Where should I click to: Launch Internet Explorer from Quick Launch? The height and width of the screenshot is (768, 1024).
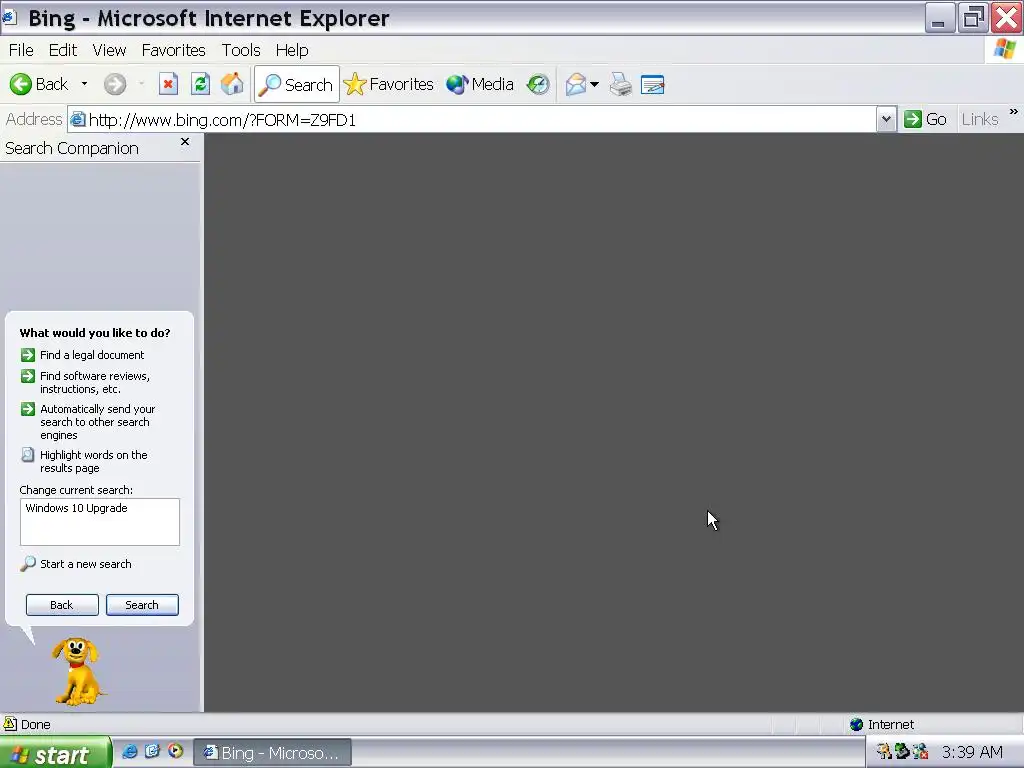point(129,751)
